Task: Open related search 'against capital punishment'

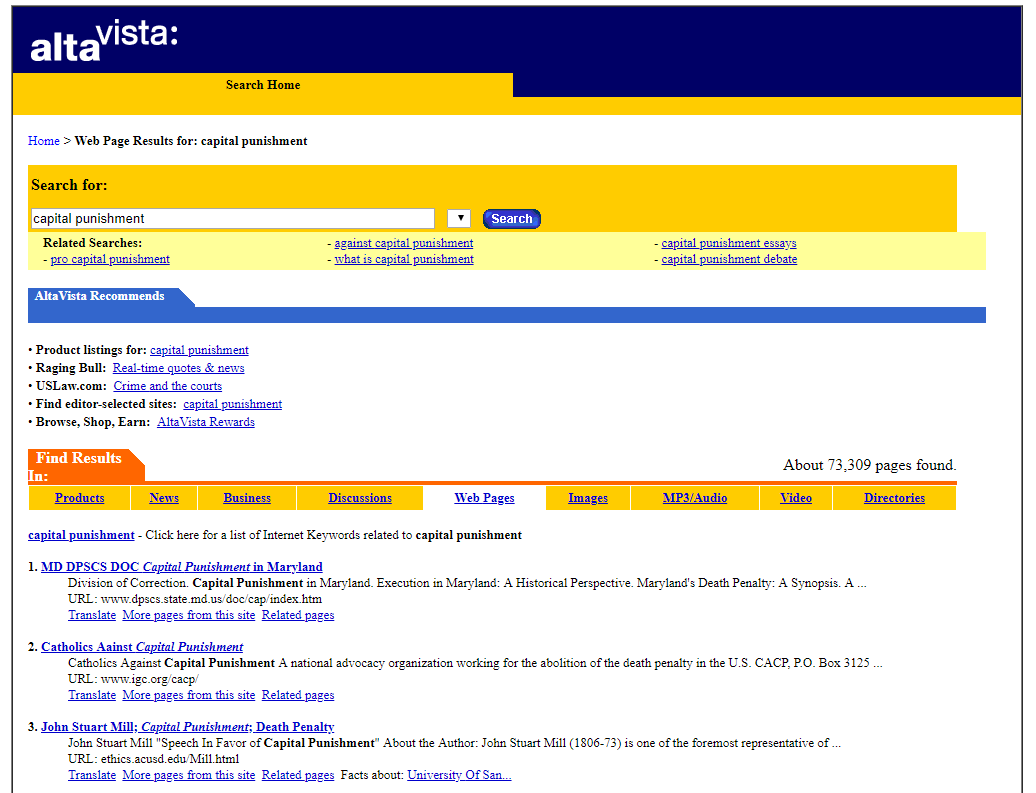Action: coord(404,243)
